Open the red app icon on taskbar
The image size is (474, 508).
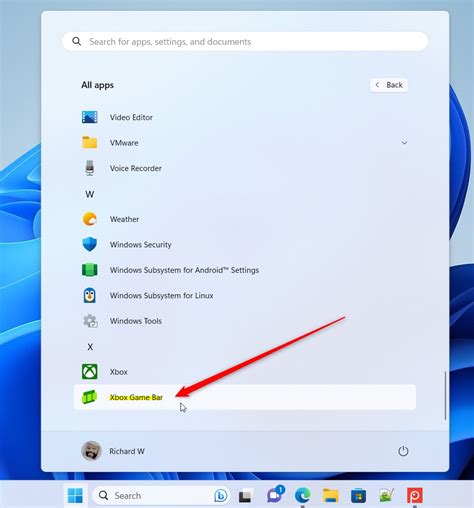415,496
